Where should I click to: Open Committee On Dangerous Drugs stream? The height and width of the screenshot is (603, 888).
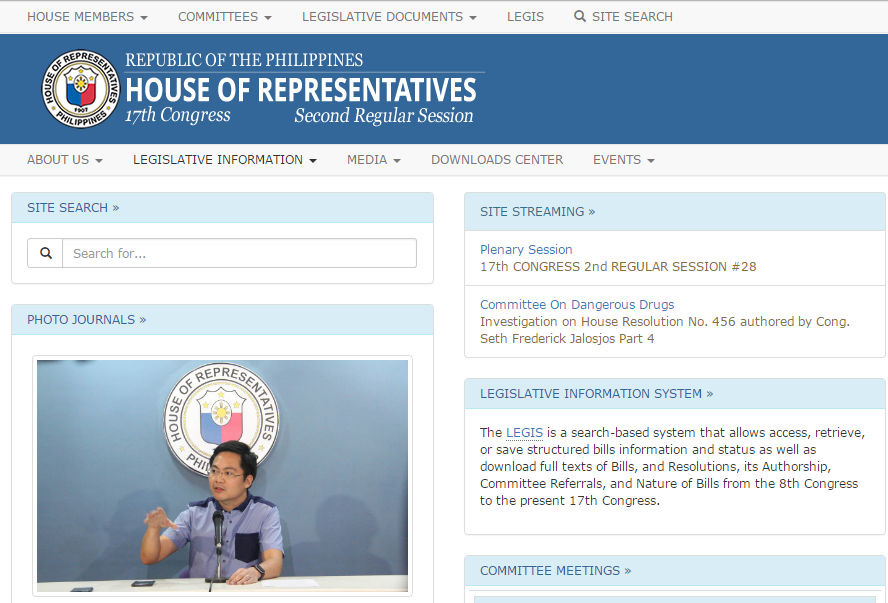577,305
